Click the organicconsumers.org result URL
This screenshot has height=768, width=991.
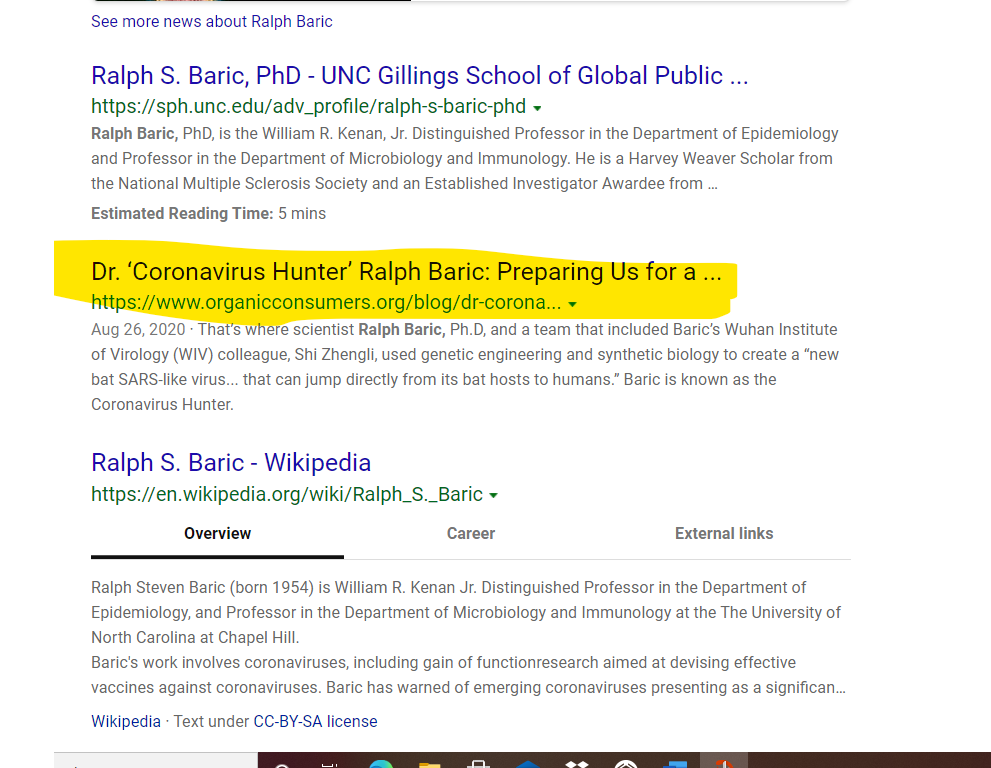[x=326, y=302]
